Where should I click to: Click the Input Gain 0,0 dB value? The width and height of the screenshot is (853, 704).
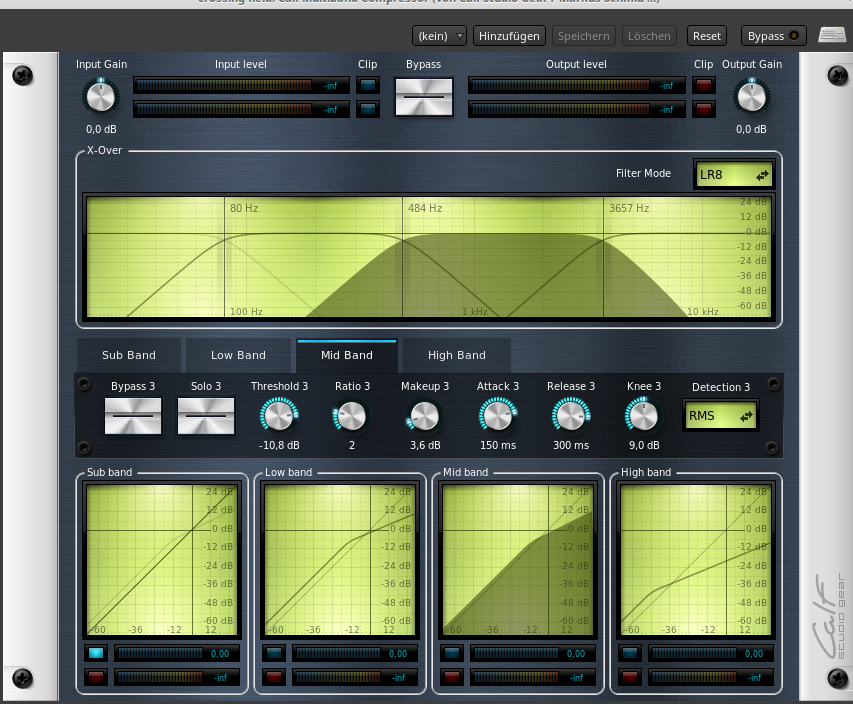[101, 129]
